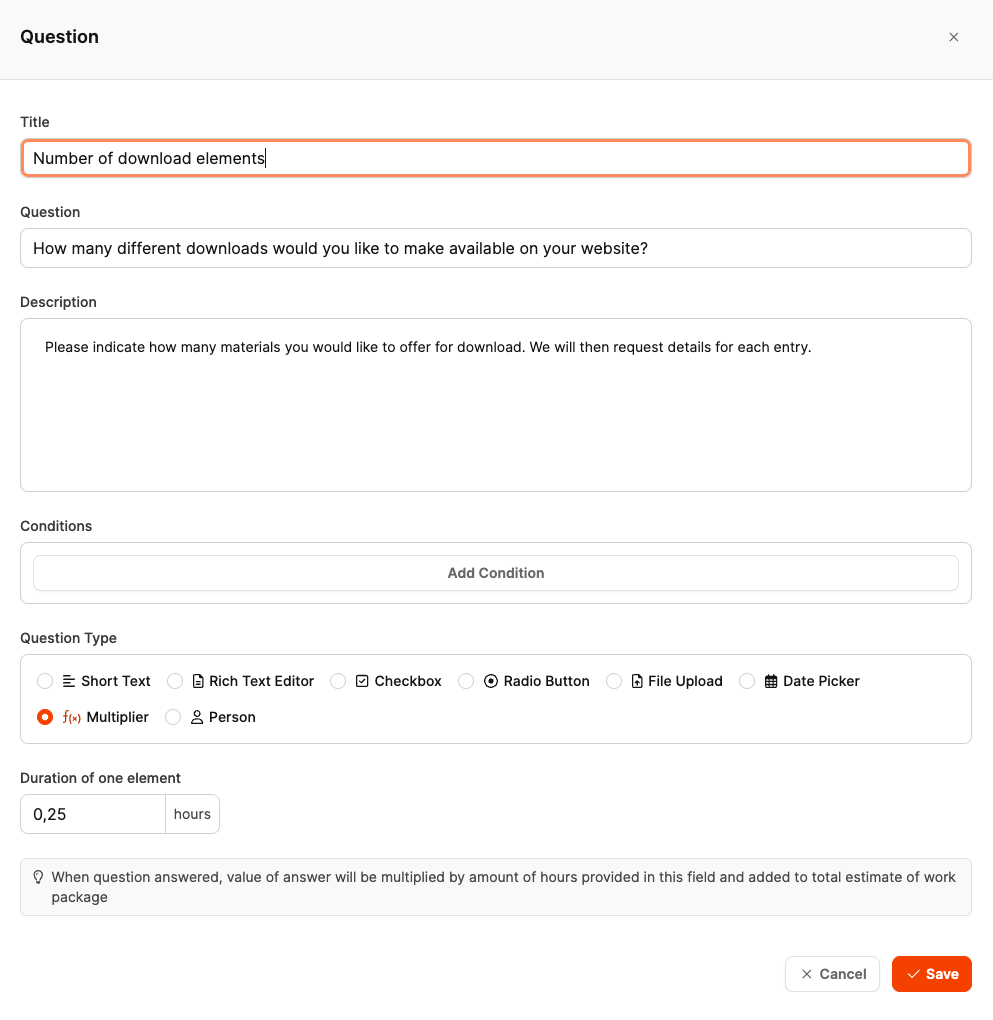Click the Multiplier function icon
The width and height of the screenshot is (993, 1020).
pyautogui.click(x=72, y=717)
